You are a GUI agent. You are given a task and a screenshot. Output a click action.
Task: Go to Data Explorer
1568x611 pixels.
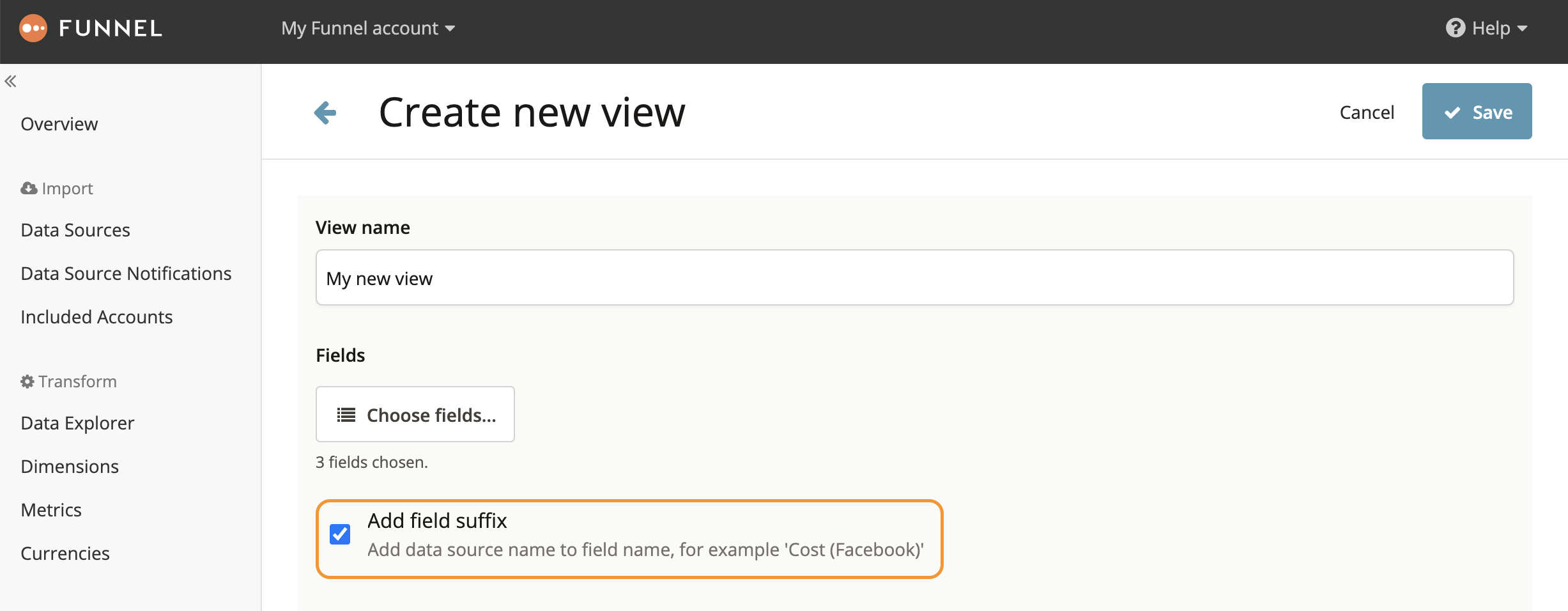coord(77,423)
